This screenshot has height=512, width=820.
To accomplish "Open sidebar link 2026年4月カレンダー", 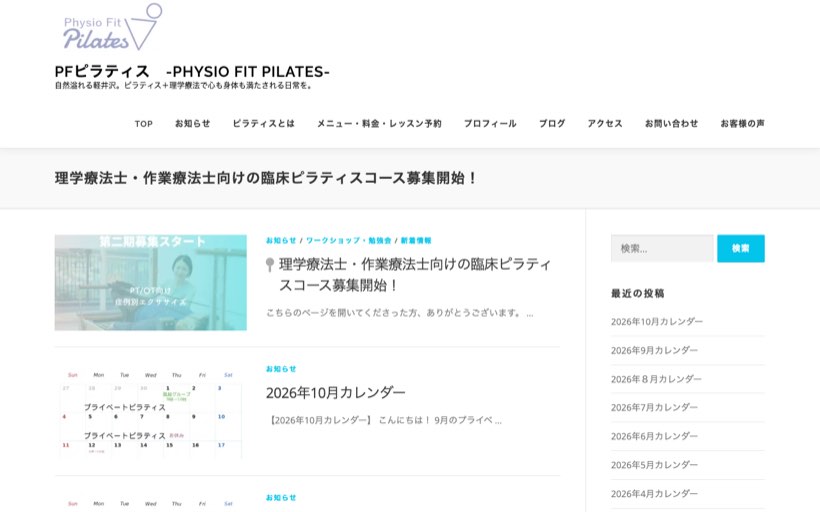I will [x=654, y=494].
